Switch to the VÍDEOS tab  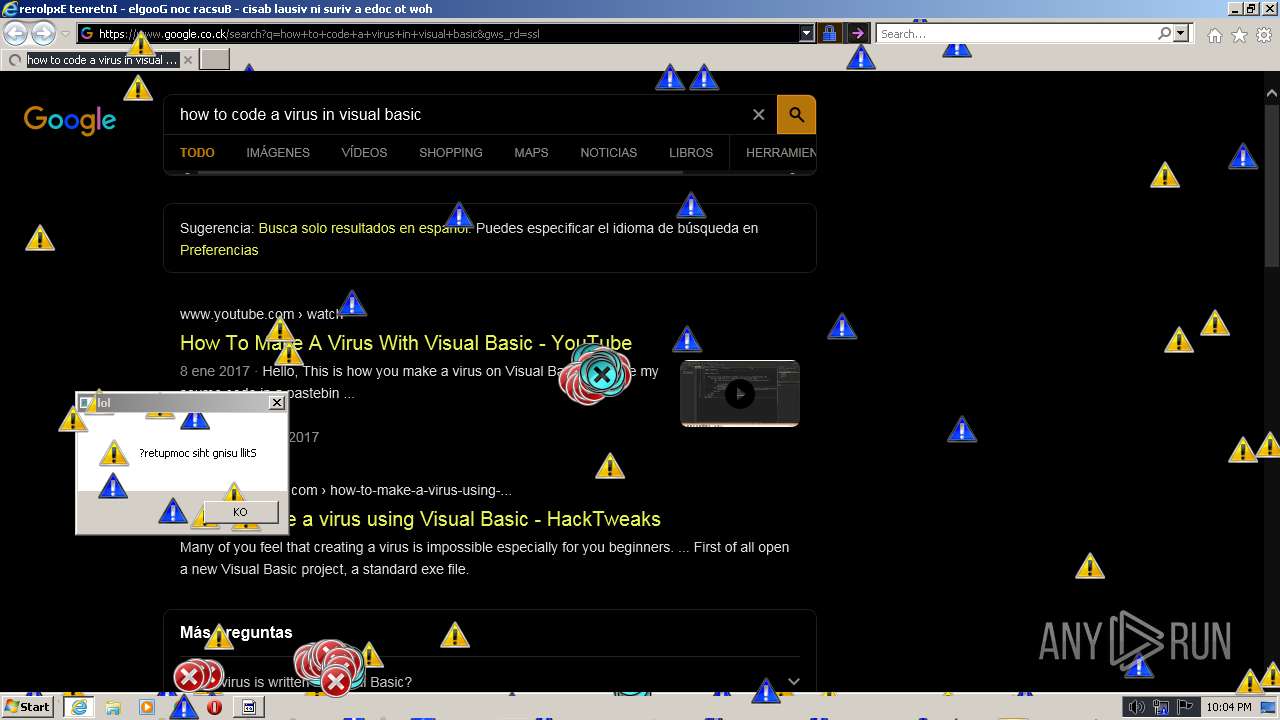pyautogui.click(x=364, y=153)
